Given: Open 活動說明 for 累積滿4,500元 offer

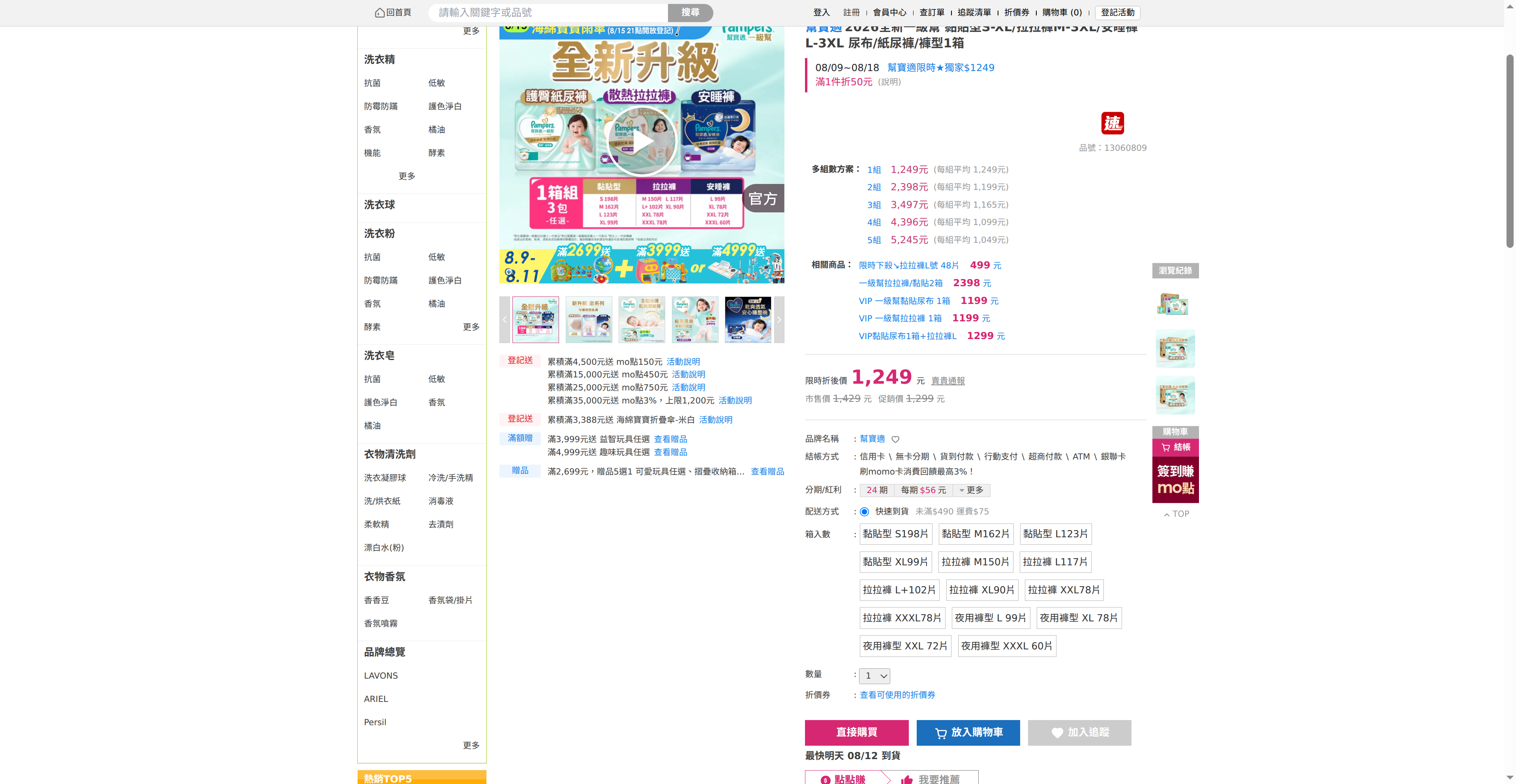Looking at the screenshot, I should [683, 362].
